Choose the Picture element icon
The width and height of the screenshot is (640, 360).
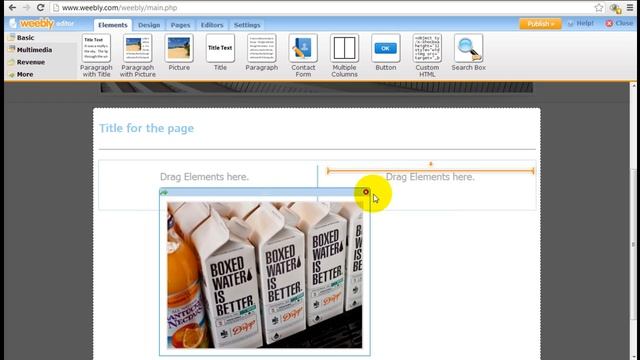coord(179,48)
